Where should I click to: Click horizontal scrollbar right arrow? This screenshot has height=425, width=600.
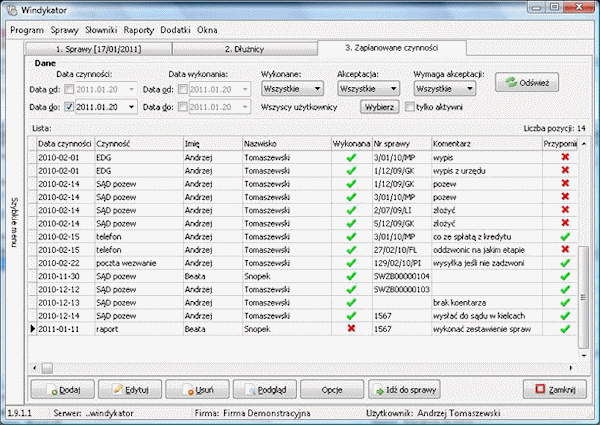tap(571, 368)
